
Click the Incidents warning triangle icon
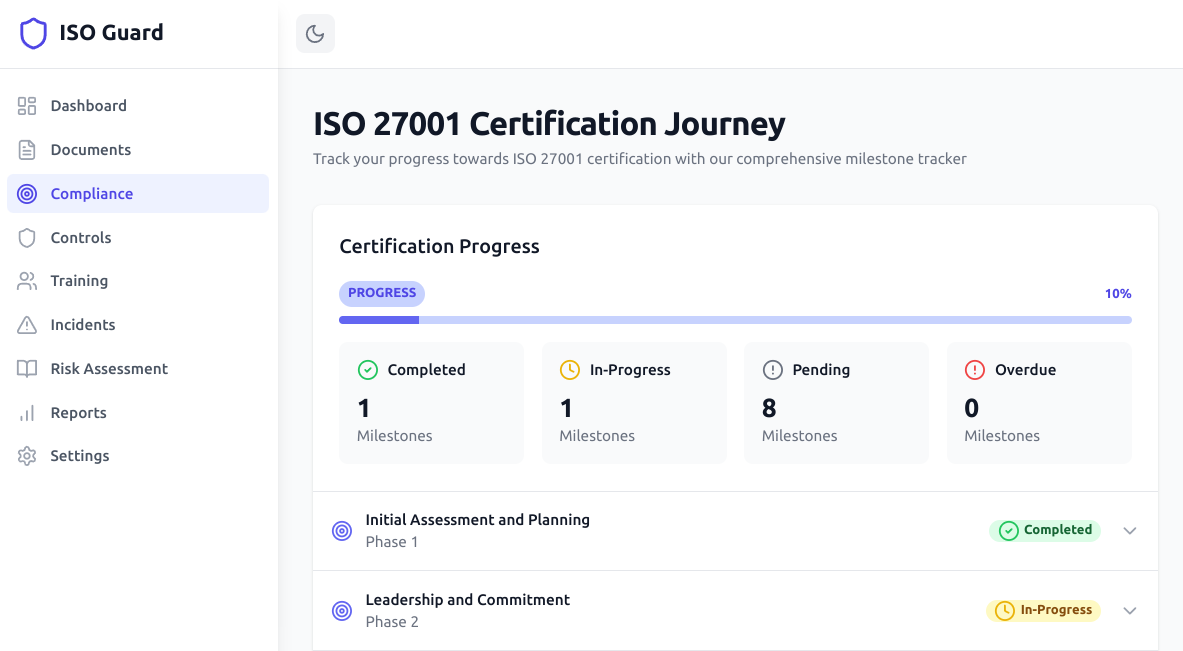coord(27,325)
